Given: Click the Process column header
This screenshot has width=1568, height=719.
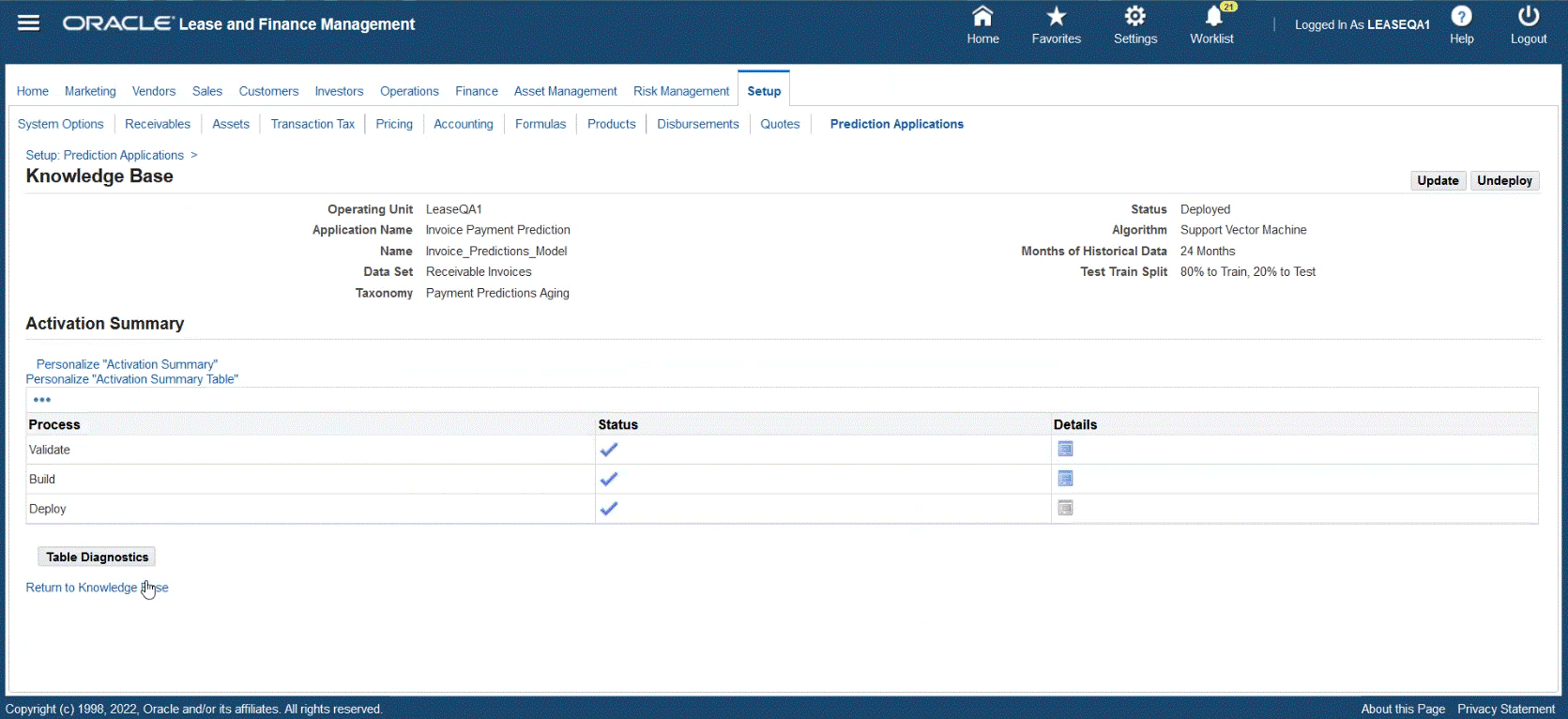Looking at the screenshot, I should pos(54,424).
